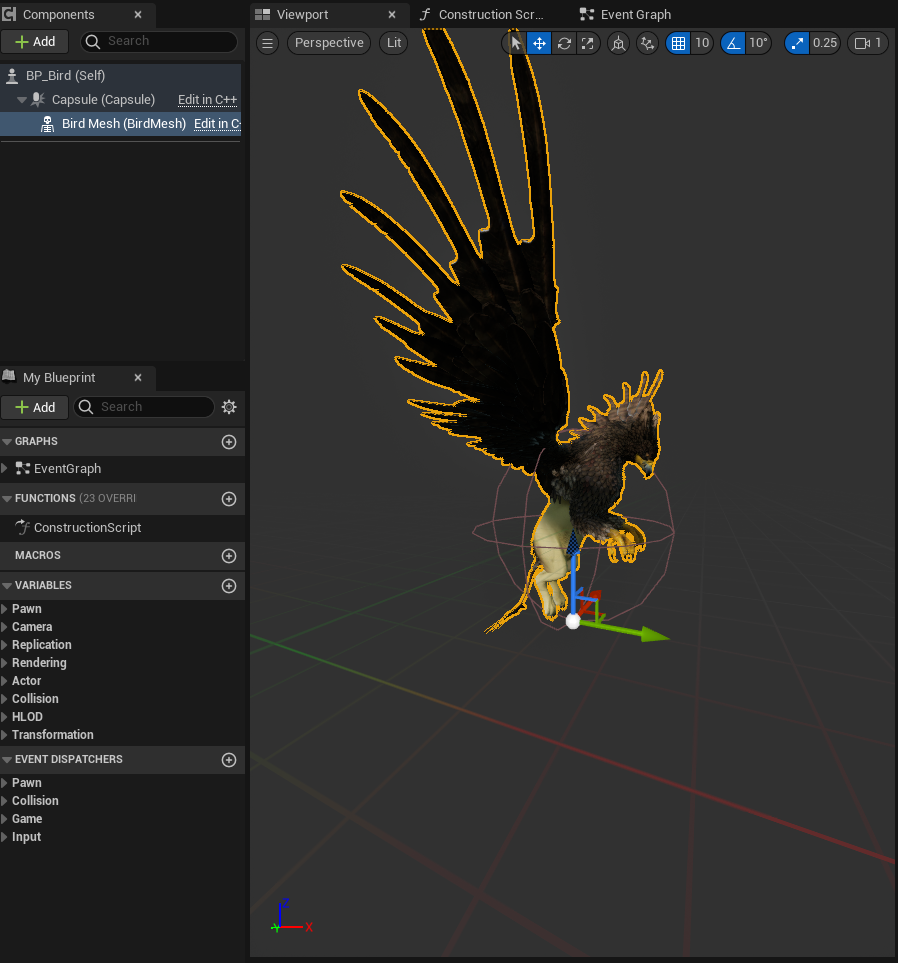The width and height of the screenshot is (898, 963).
Task: Open the Lit view mode dropdown
Action: (x=394, y=43)
